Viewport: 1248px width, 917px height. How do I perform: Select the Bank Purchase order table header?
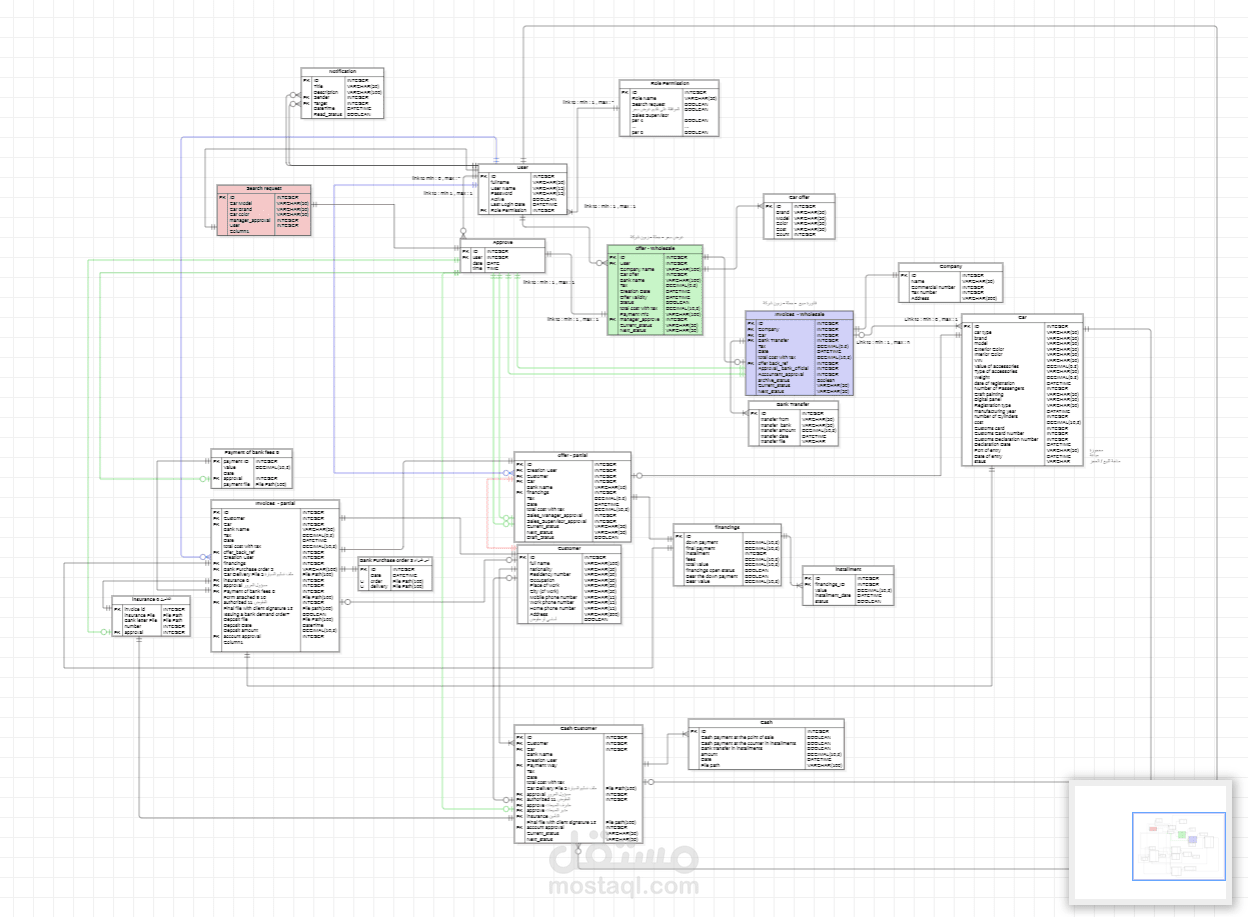pos(395,562)
